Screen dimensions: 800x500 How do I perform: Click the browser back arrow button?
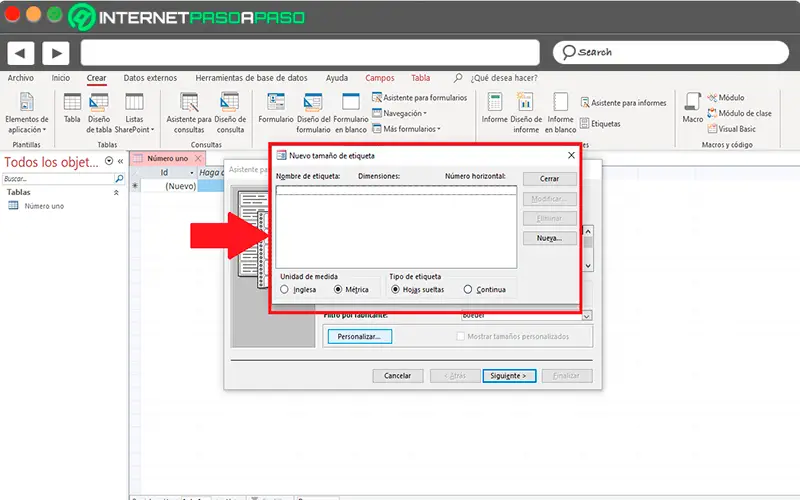tap(20, 53)
